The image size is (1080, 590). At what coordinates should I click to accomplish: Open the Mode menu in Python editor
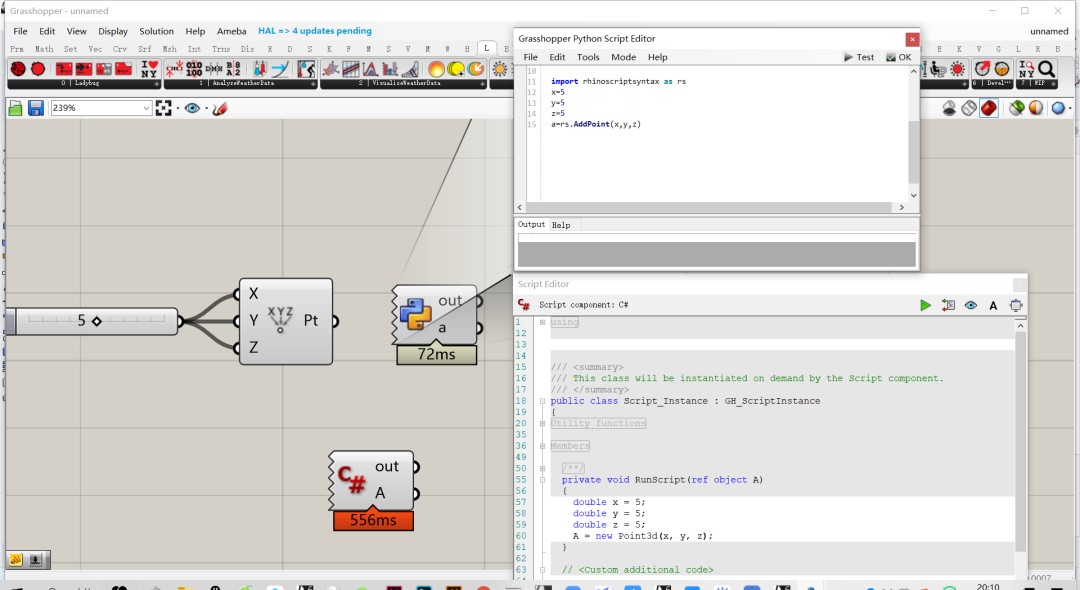point(623,57)
